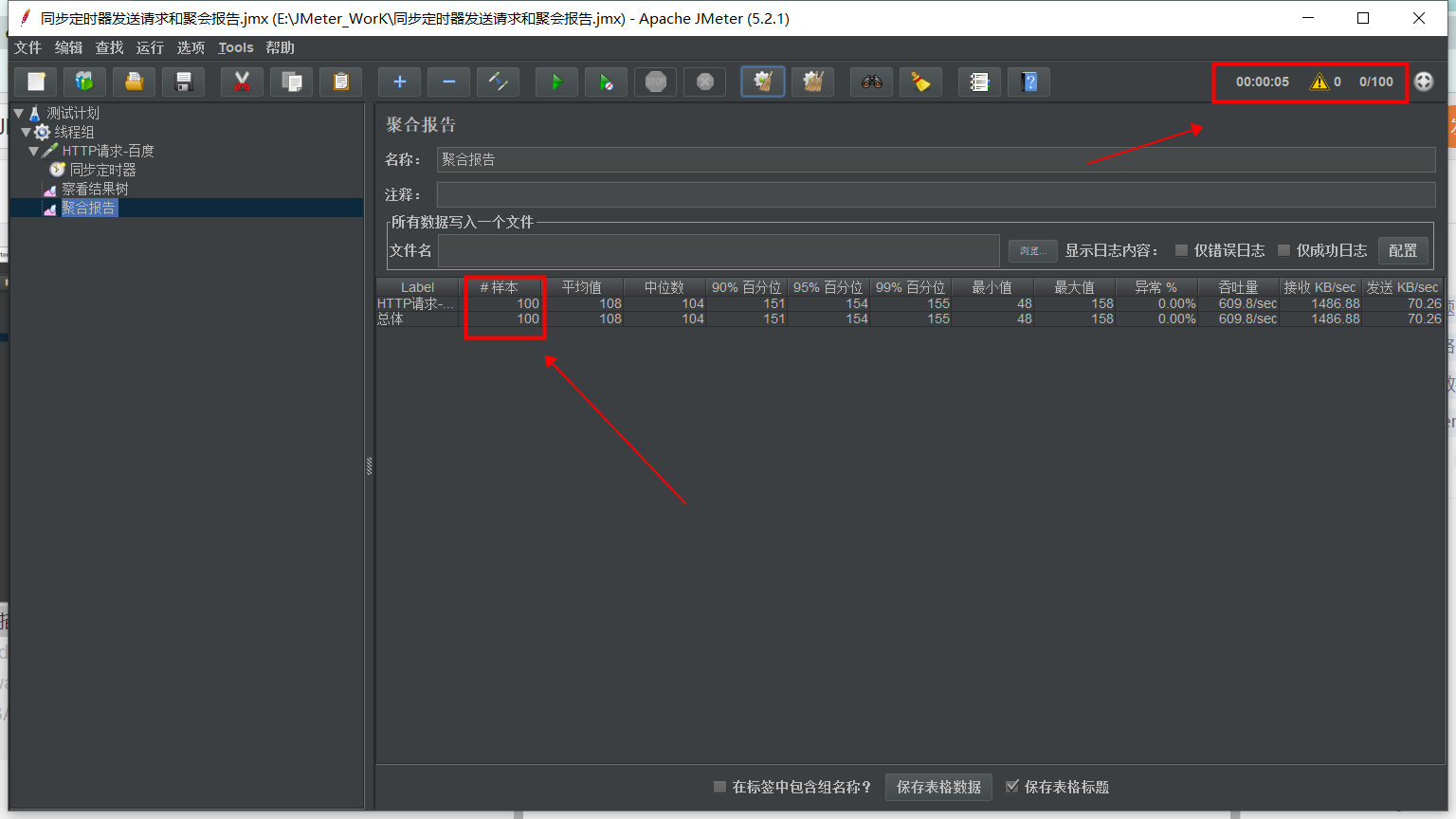1456x819 pixels.
Task: Click the Clear All results icon
Action: (812, 82)
